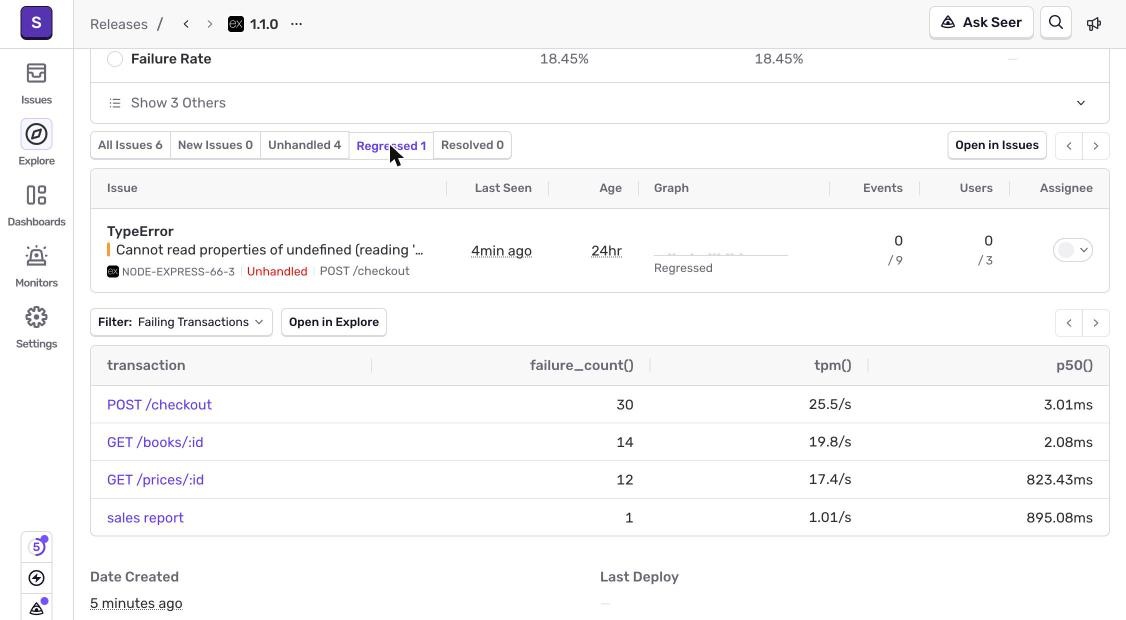This screenshot has height=620, width=1126.
Task: Open Monitors in the sidebar
Action: [x=36, y=267]
